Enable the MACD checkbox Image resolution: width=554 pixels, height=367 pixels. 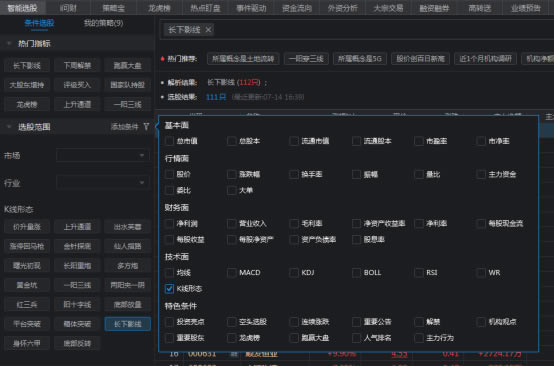(x=232, y=273)
